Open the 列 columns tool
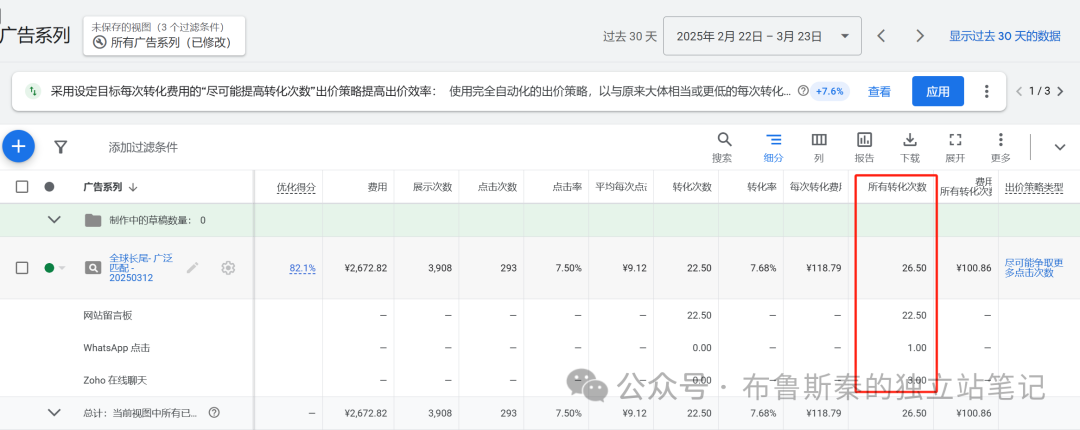 point(819,147)
